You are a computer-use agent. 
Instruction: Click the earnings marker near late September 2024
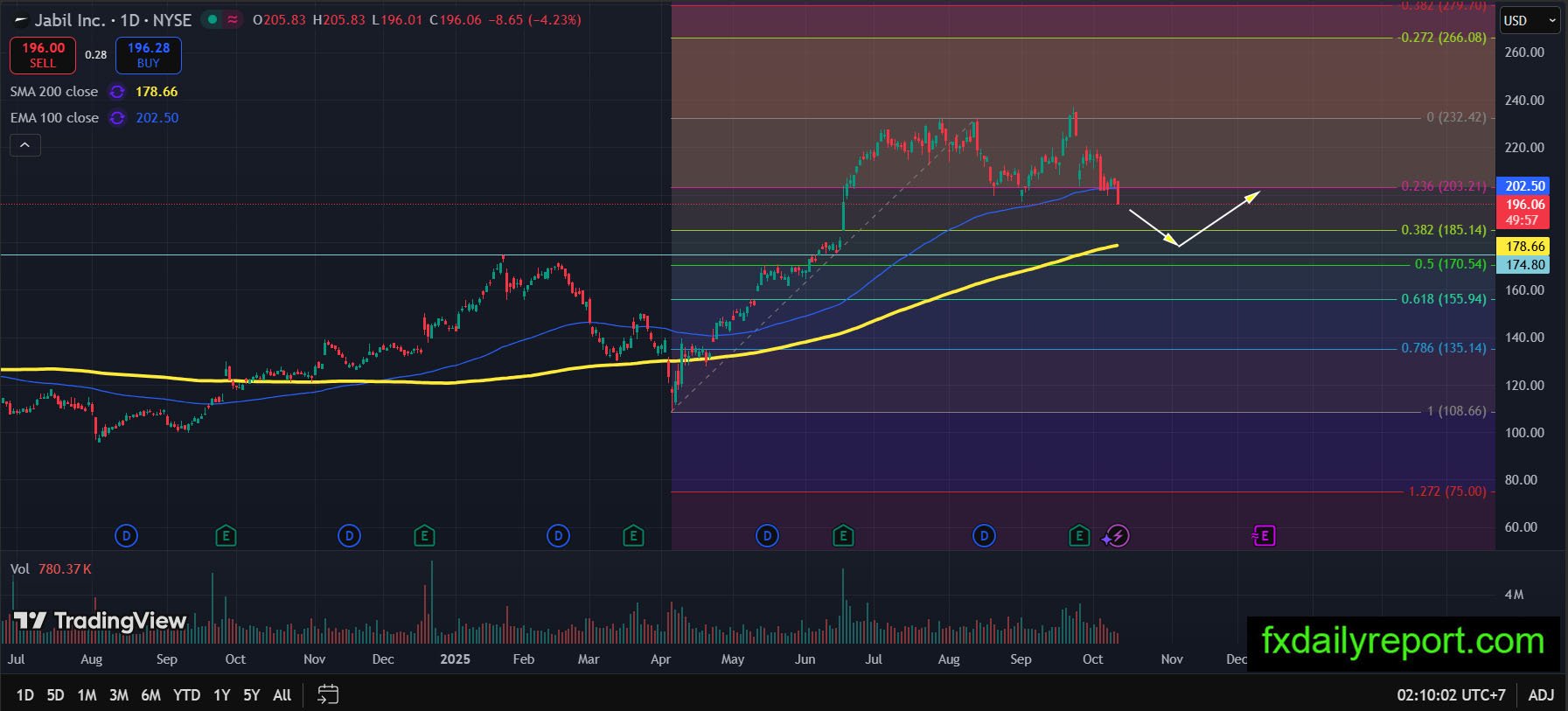coord(226,535)
